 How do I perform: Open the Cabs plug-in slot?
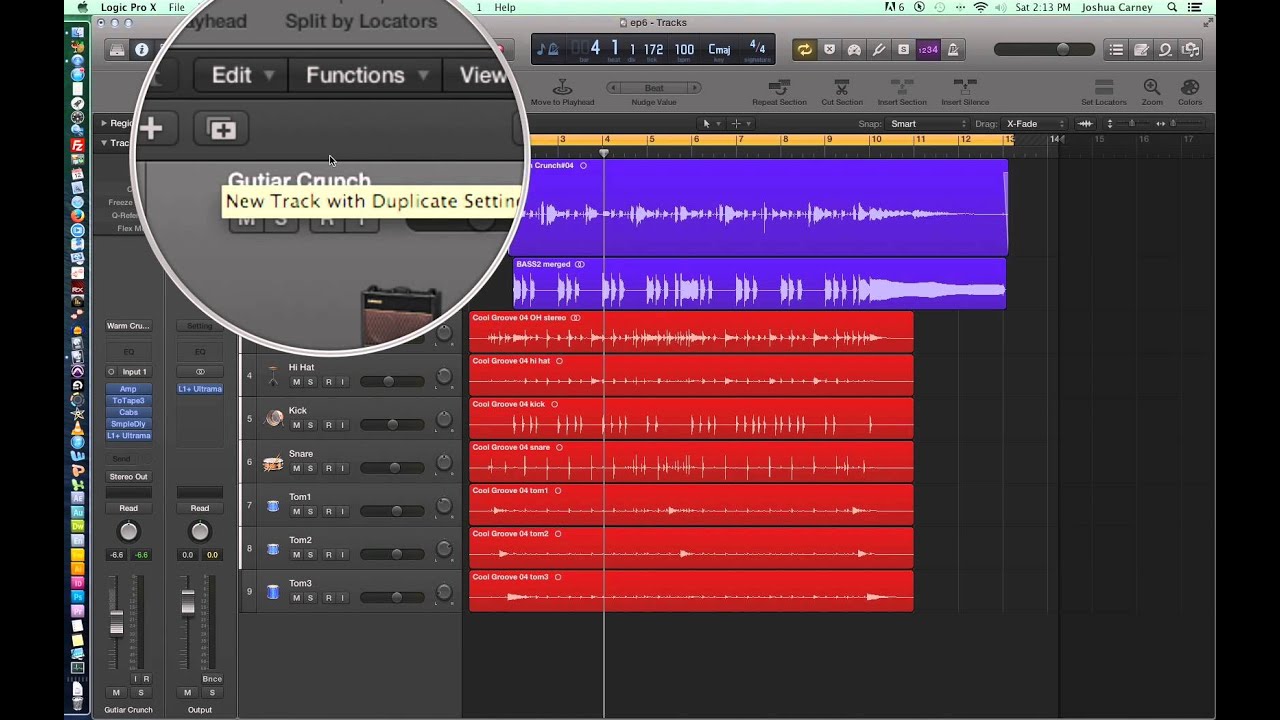coord(128,412)
